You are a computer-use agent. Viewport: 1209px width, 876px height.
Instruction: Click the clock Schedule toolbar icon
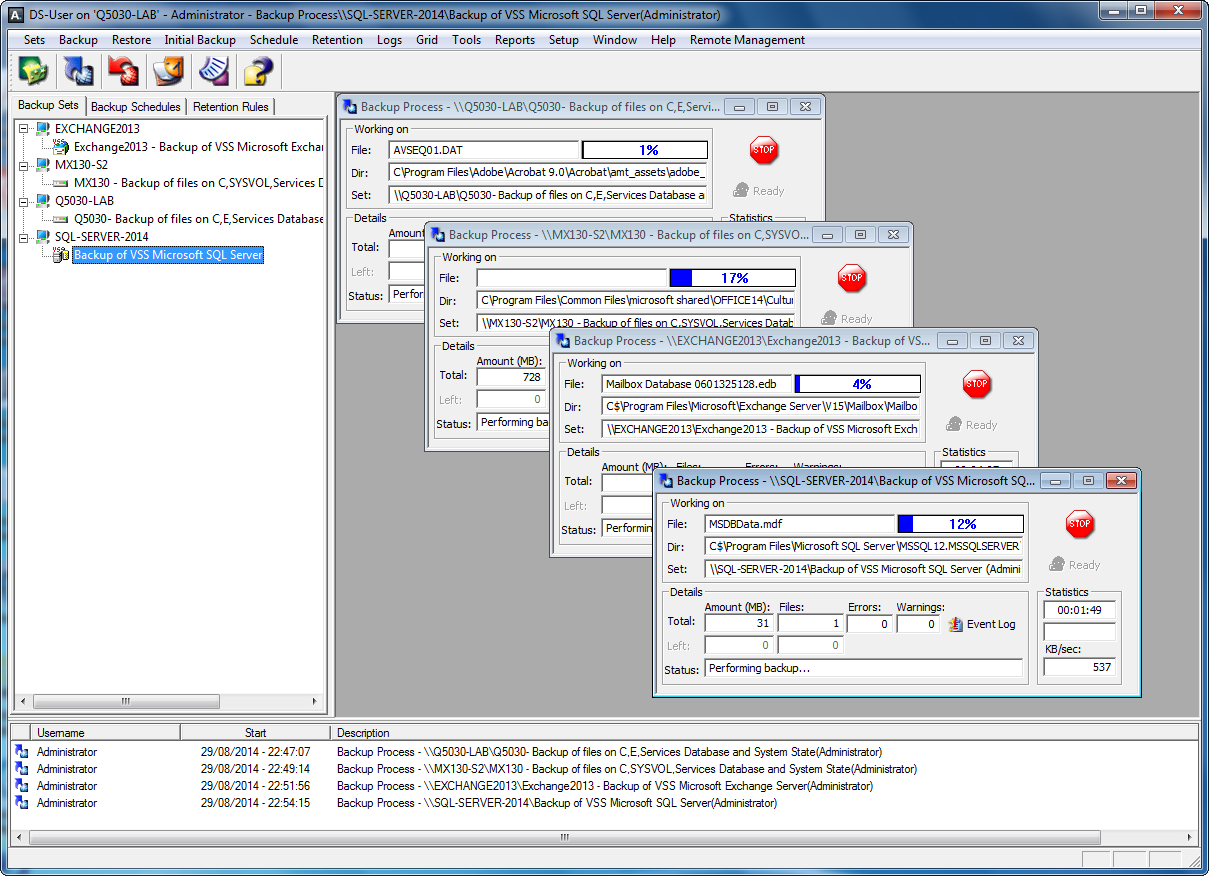tap(168, 71)
